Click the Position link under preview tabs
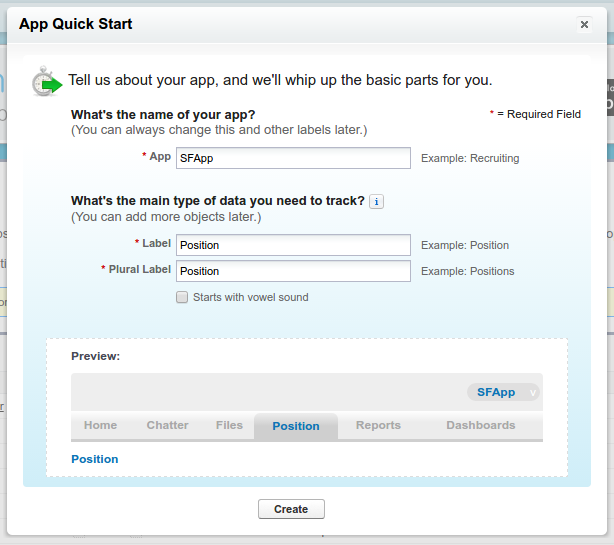 95,459
